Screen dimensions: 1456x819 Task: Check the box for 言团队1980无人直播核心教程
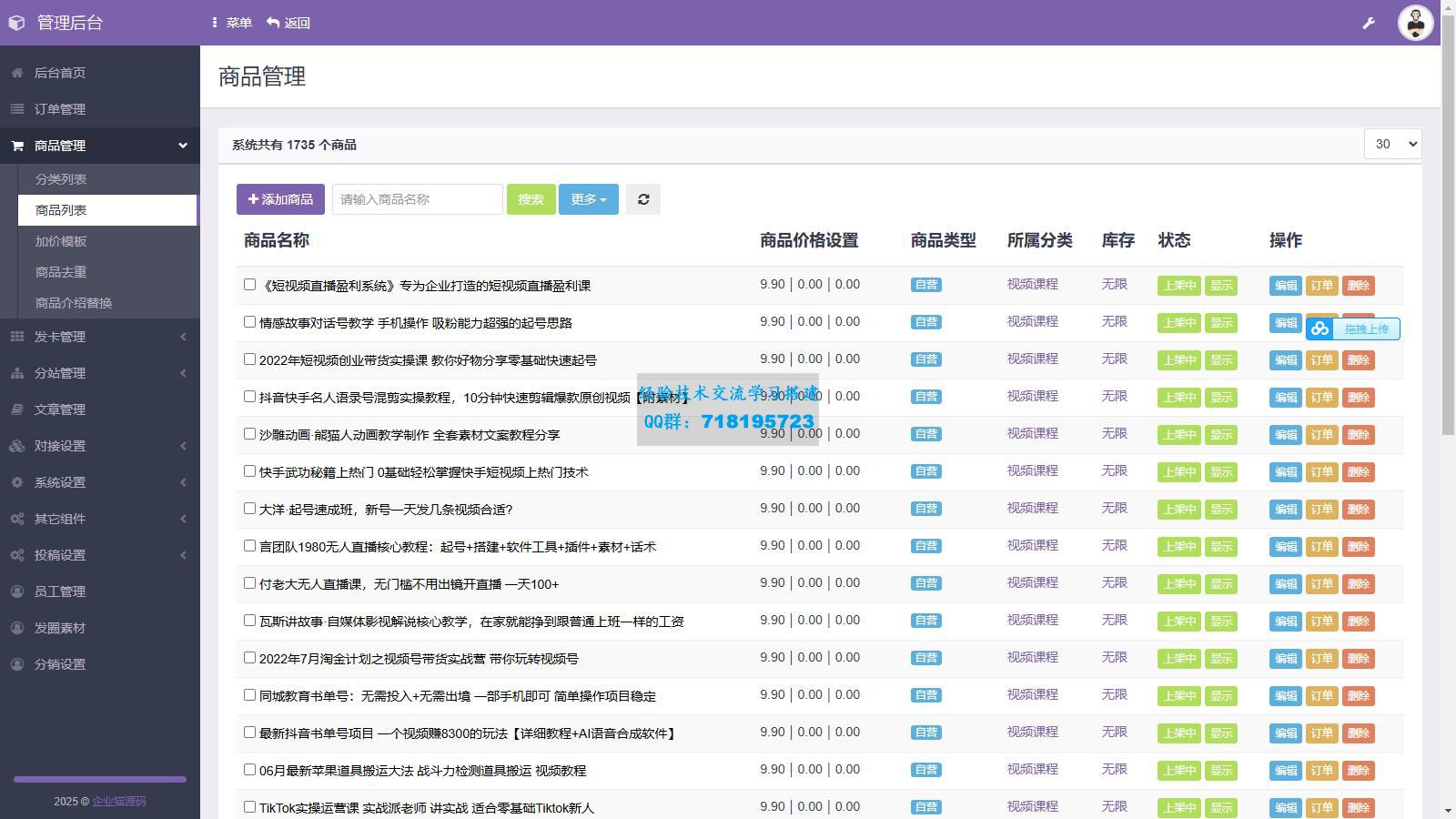(x=249, y=546)
